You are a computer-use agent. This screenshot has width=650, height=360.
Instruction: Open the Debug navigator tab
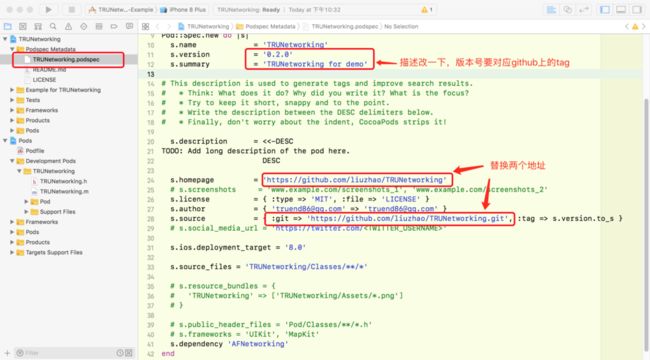pyautogui.click(x=99, y=27)
